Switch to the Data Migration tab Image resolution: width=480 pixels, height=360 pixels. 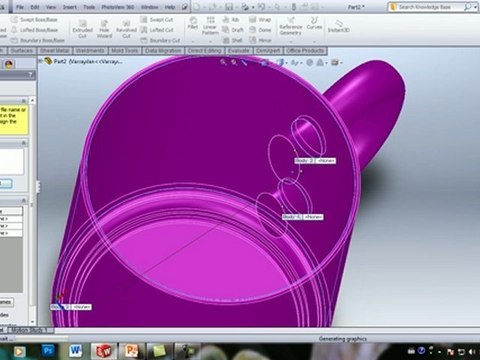point(163,51)
